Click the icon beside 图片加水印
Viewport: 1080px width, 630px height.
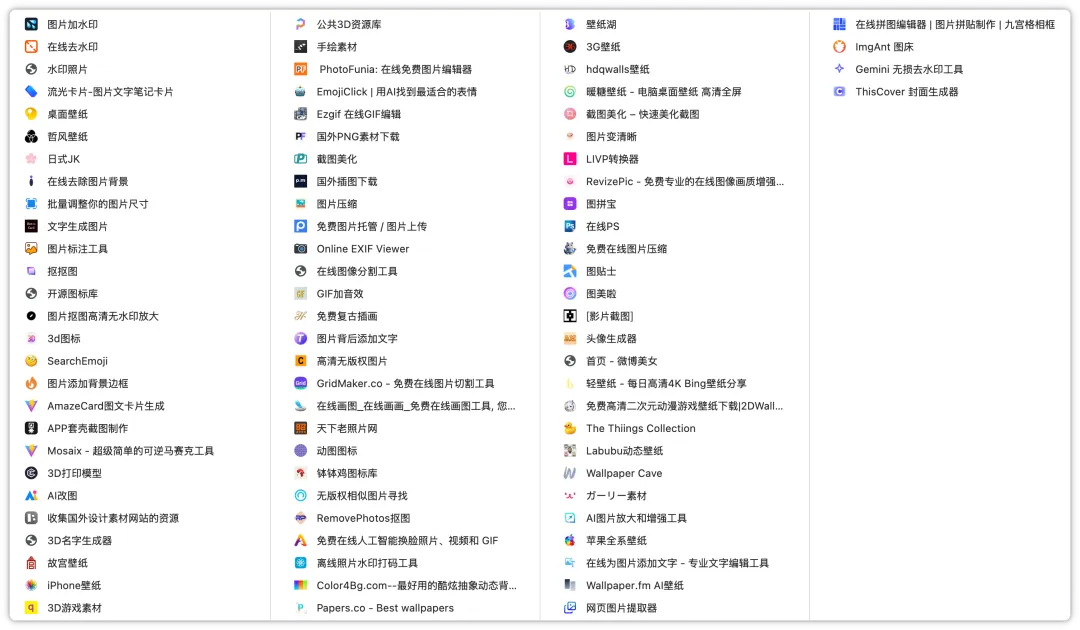pyautogui.click(x=31, y=24)
